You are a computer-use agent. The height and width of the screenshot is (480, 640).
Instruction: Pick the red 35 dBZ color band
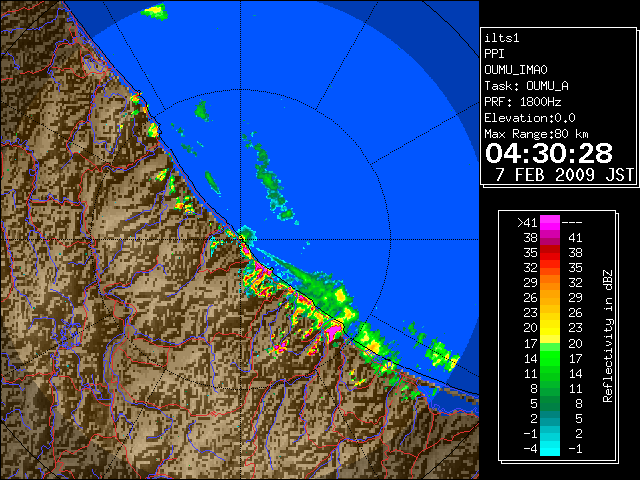(x=550, y=253)
